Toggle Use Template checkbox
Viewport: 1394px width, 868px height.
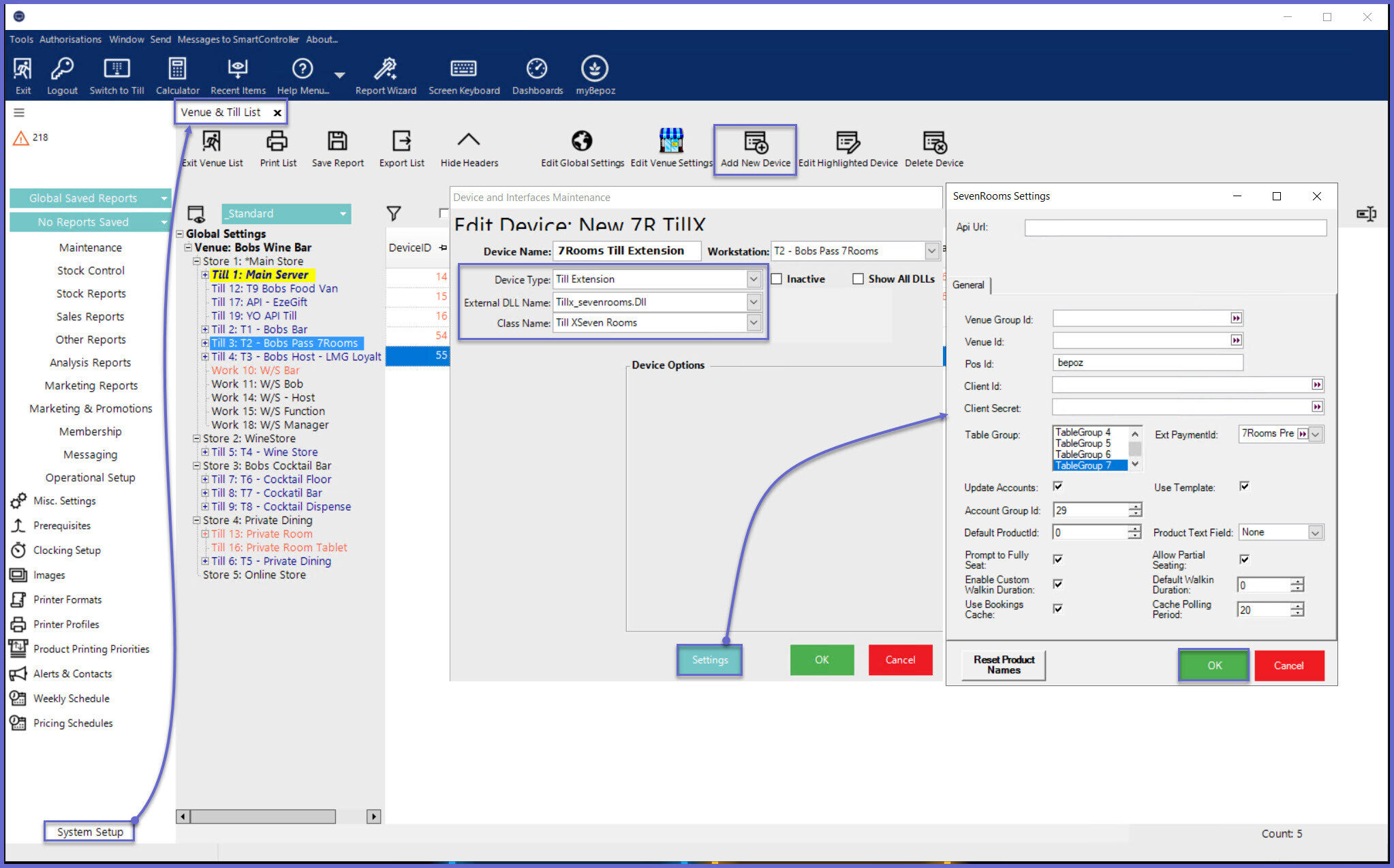coord(1245,486)
